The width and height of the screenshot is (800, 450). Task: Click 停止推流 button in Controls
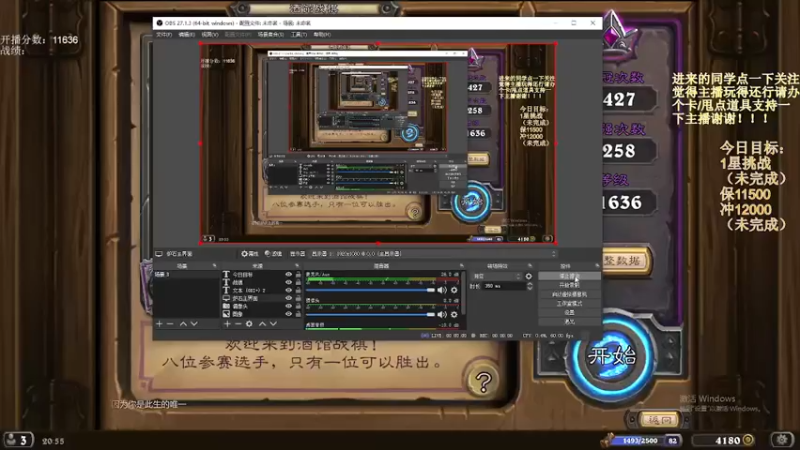(x=569, y=276)
